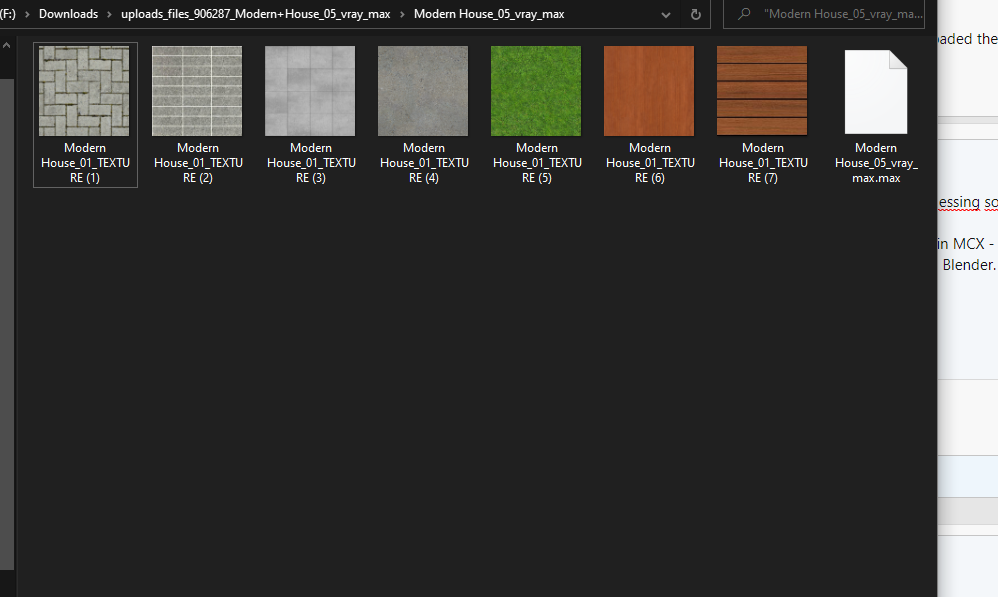
Task: Expand the chevron before Modern House_05_vray_max breadcrumb
Action: 403,14
